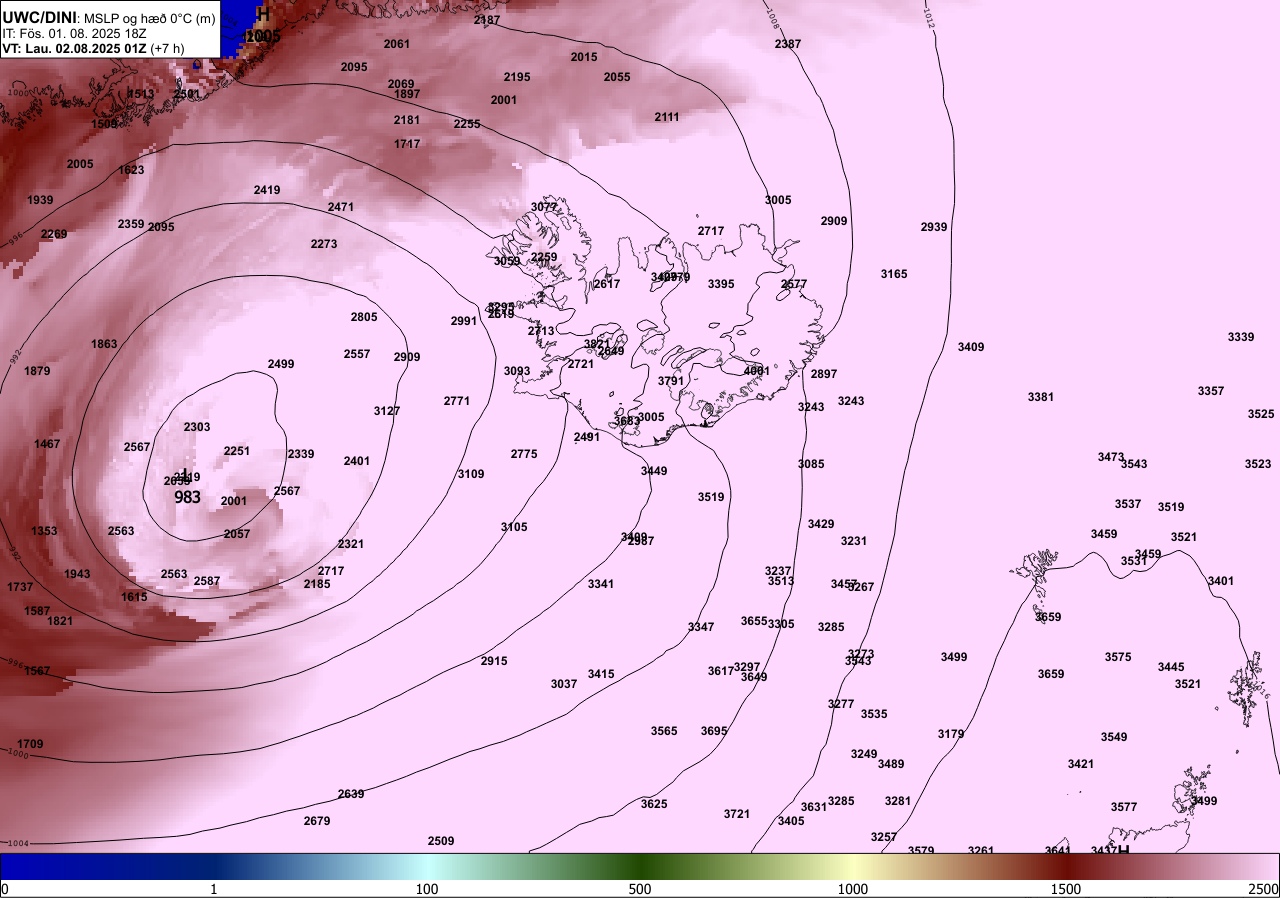The width and height of the screenshot is (1280, 898).
Task: Click the 1879 height value
Action: pos(37,371)
